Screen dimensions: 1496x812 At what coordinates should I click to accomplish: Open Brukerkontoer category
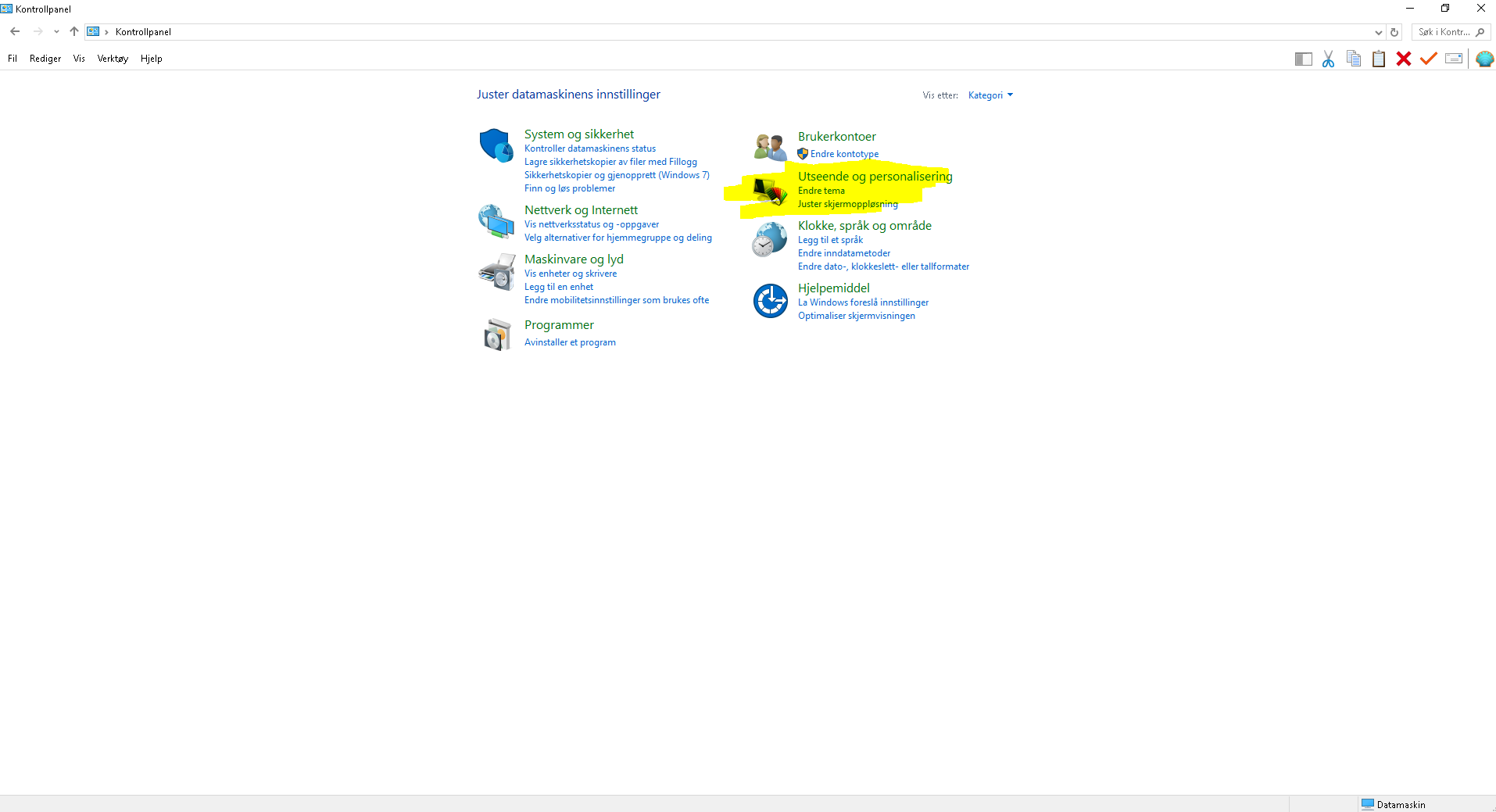[837, 137]
